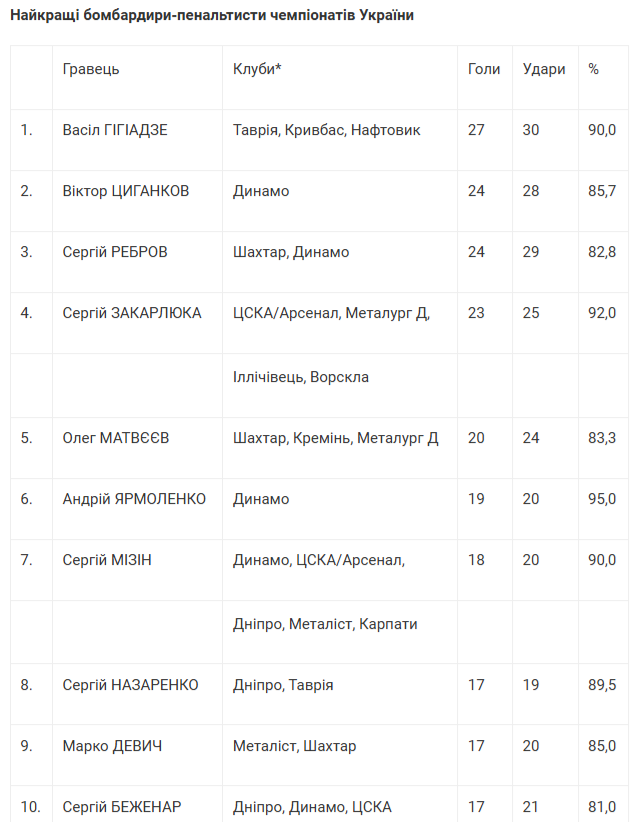
Task: Click the clubs cell Таврія, Кривбас, Нафтовик
Action: click(x=327, y=130)
